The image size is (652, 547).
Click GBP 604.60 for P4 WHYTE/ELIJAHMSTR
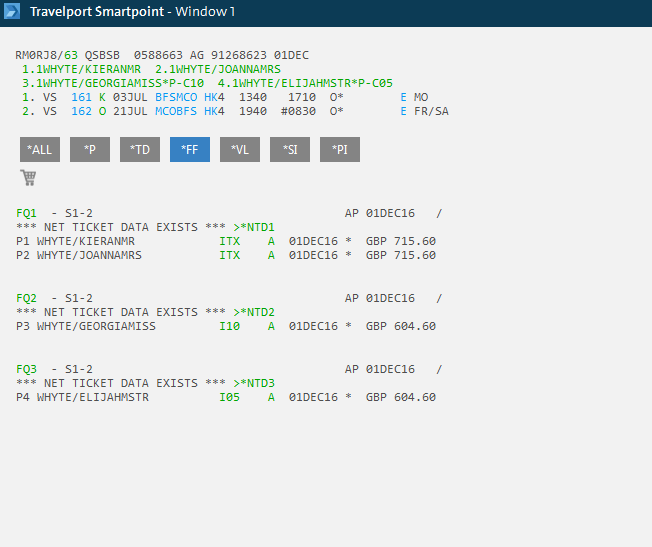(401, 397)
